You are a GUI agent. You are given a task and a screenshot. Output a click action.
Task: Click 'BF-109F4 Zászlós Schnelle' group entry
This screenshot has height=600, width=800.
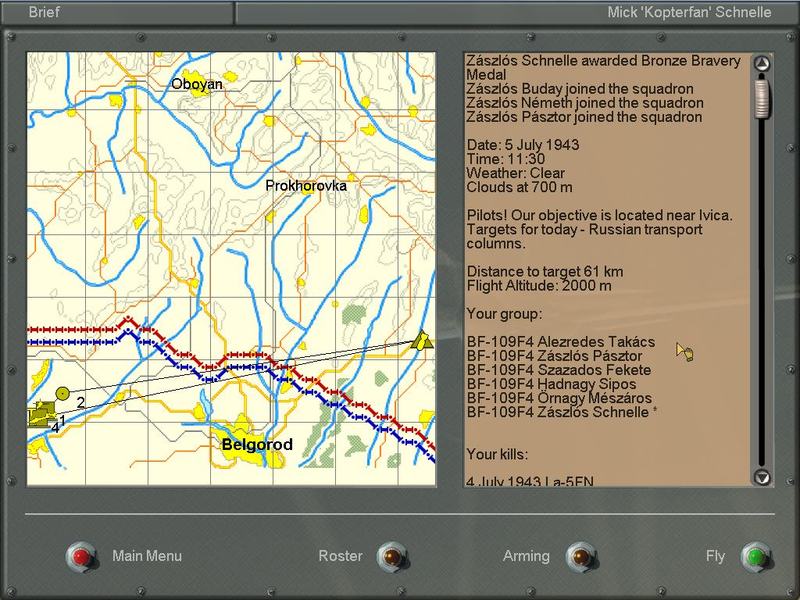[558, 412]
